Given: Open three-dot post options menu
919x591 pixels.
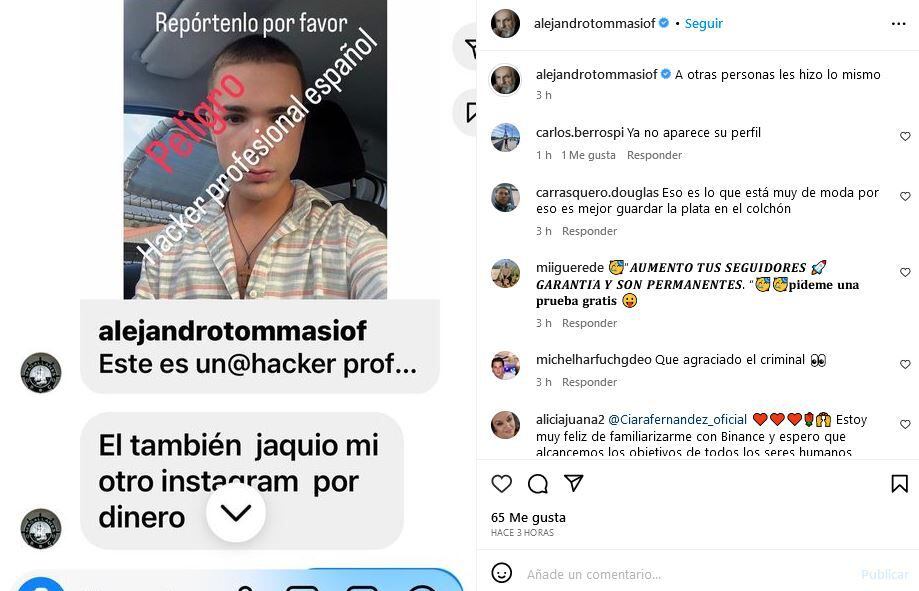Looking at the screenshot, I should (898, 23).
